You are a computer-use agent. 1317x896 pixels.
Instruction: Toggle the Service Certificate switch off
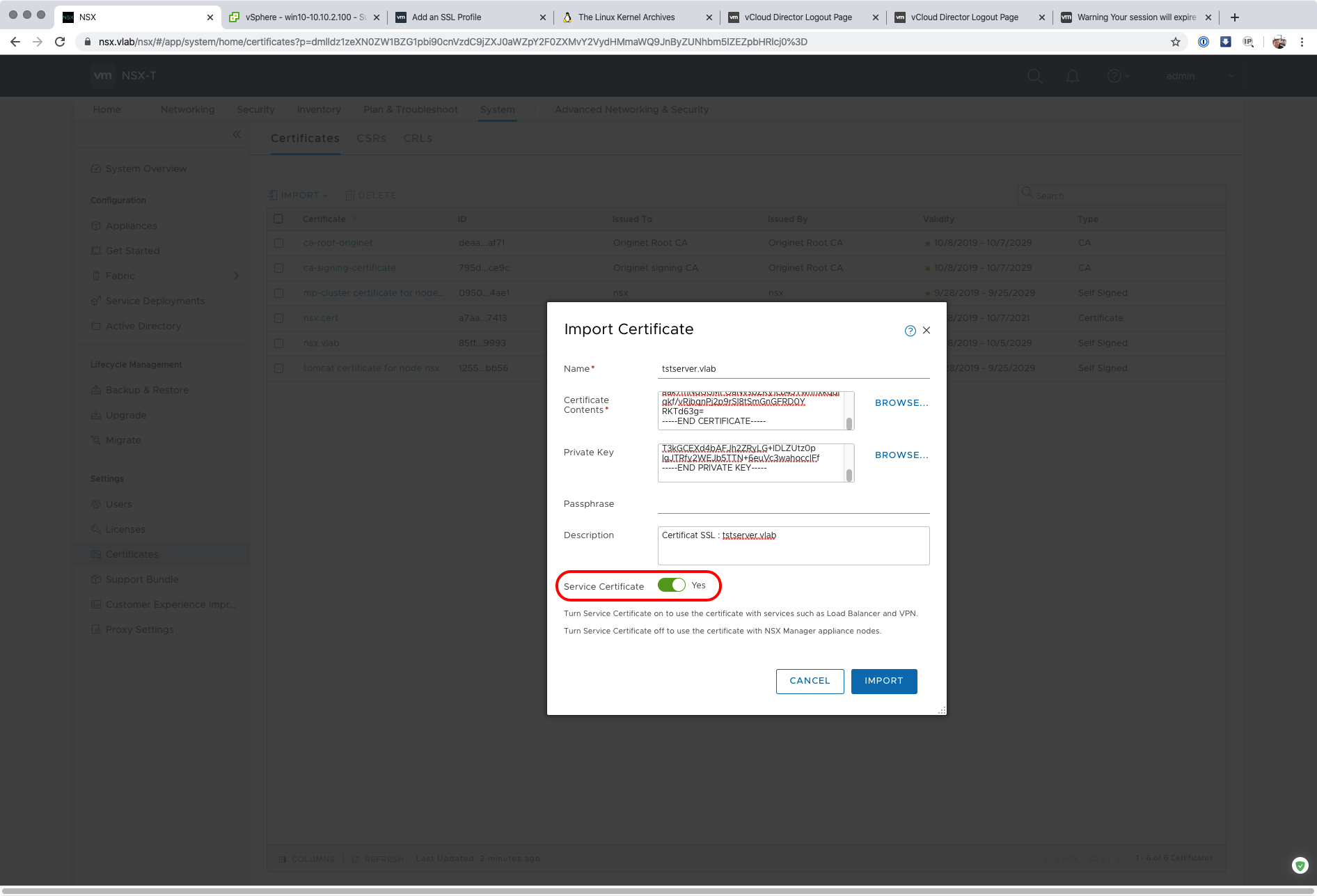pos(672,585)
